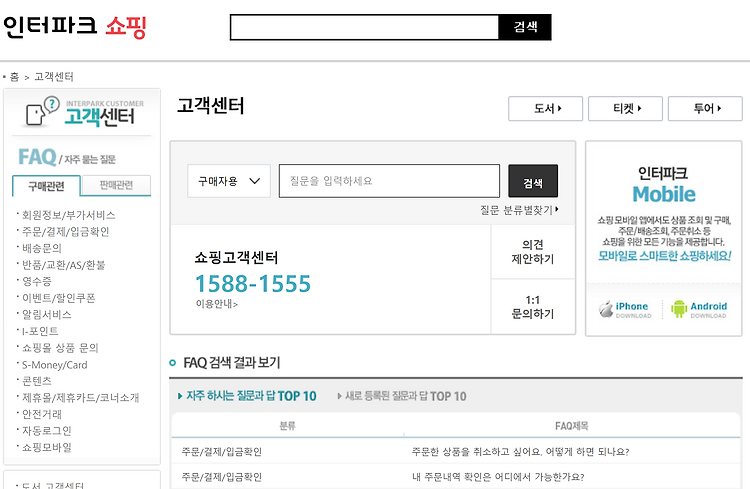This screenshot has height=489, width=750.
Task: Open 쇼핑모바일 FAQ category
Action: 46,447
